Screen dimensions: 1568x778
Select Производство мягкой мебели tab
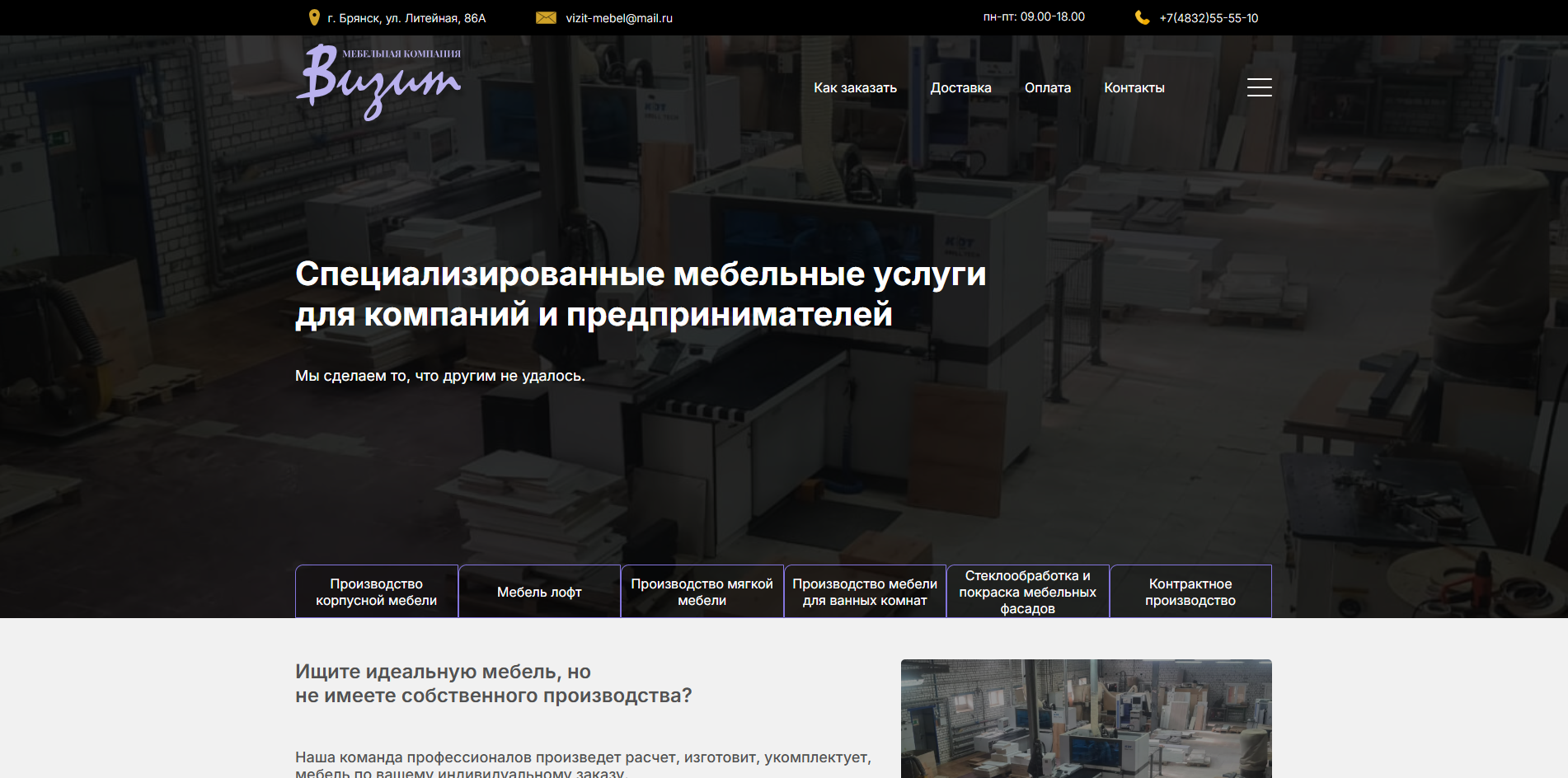click(702, 592)
